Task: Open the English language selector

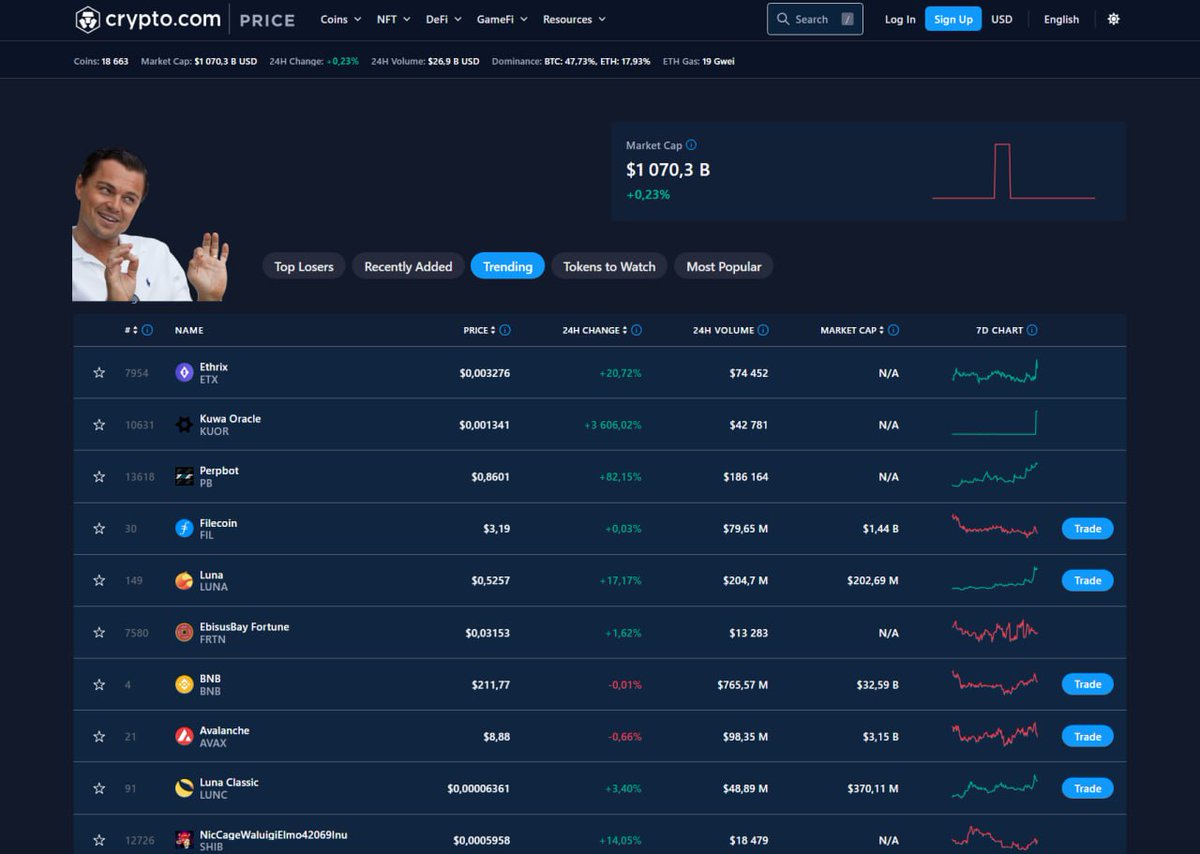Action: pyautogui.click(x=1061, y=19)
